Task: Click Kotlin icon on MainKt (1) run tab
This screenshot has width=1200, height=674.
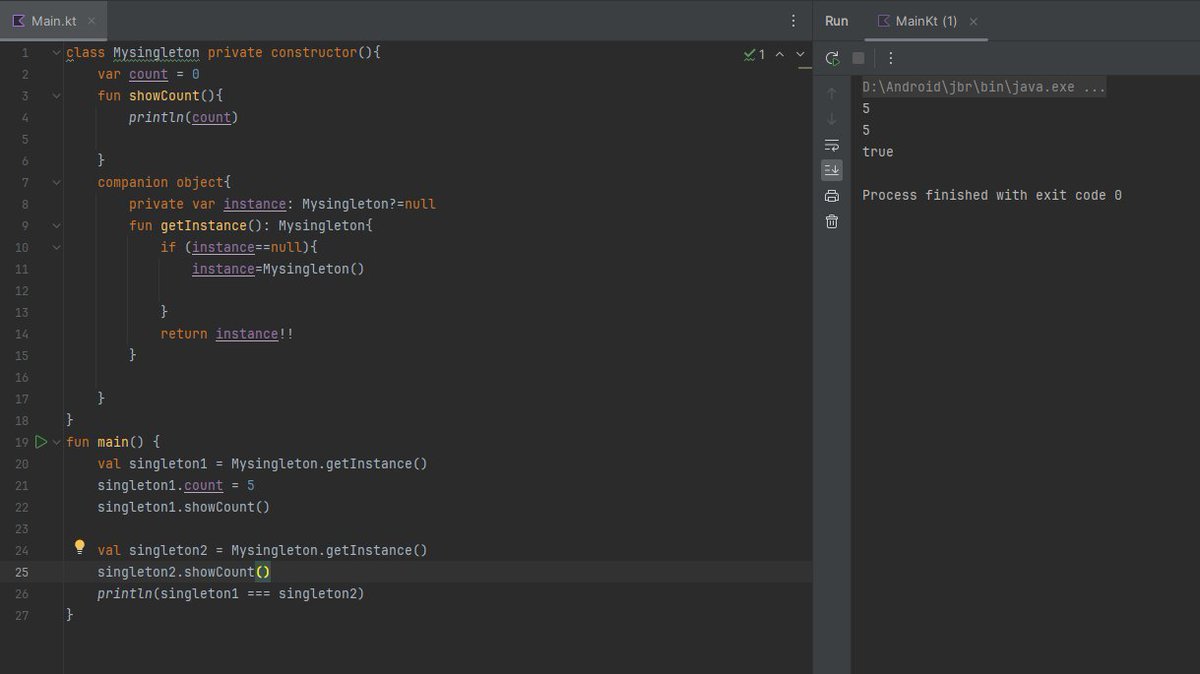Action: [x=884, y=20]
